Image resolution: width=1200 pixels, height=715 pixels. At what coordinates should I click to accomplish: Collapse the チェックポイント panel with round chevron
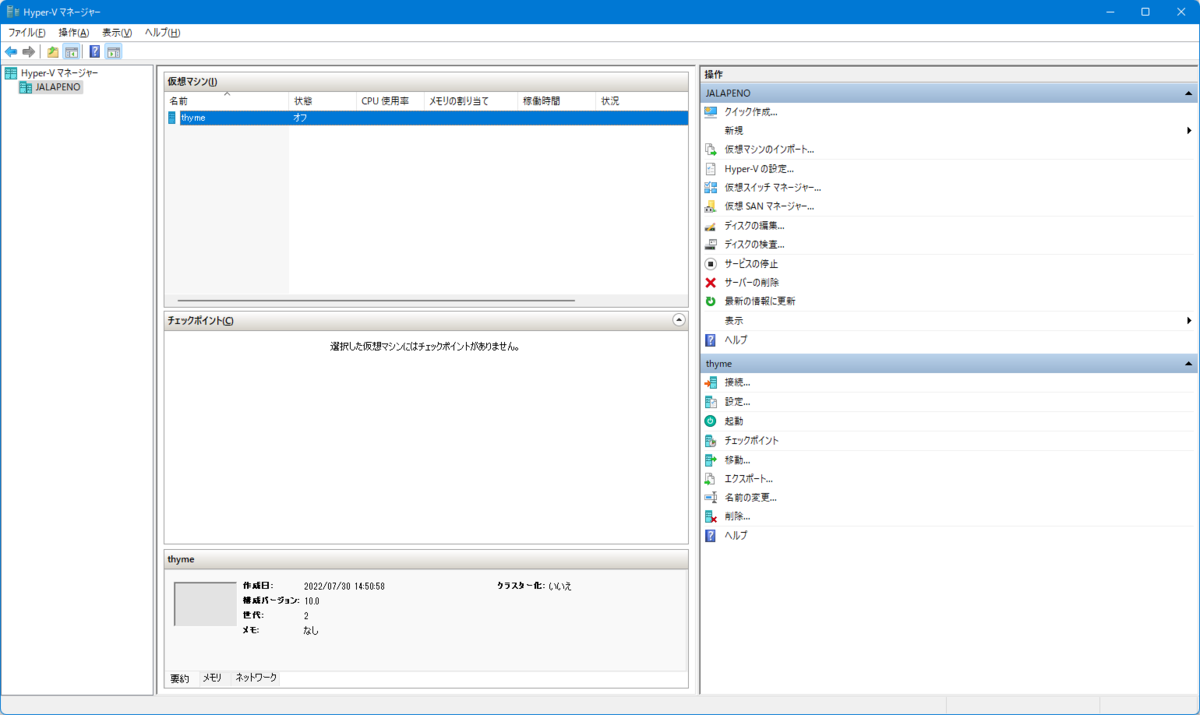[x=679, y=320]
